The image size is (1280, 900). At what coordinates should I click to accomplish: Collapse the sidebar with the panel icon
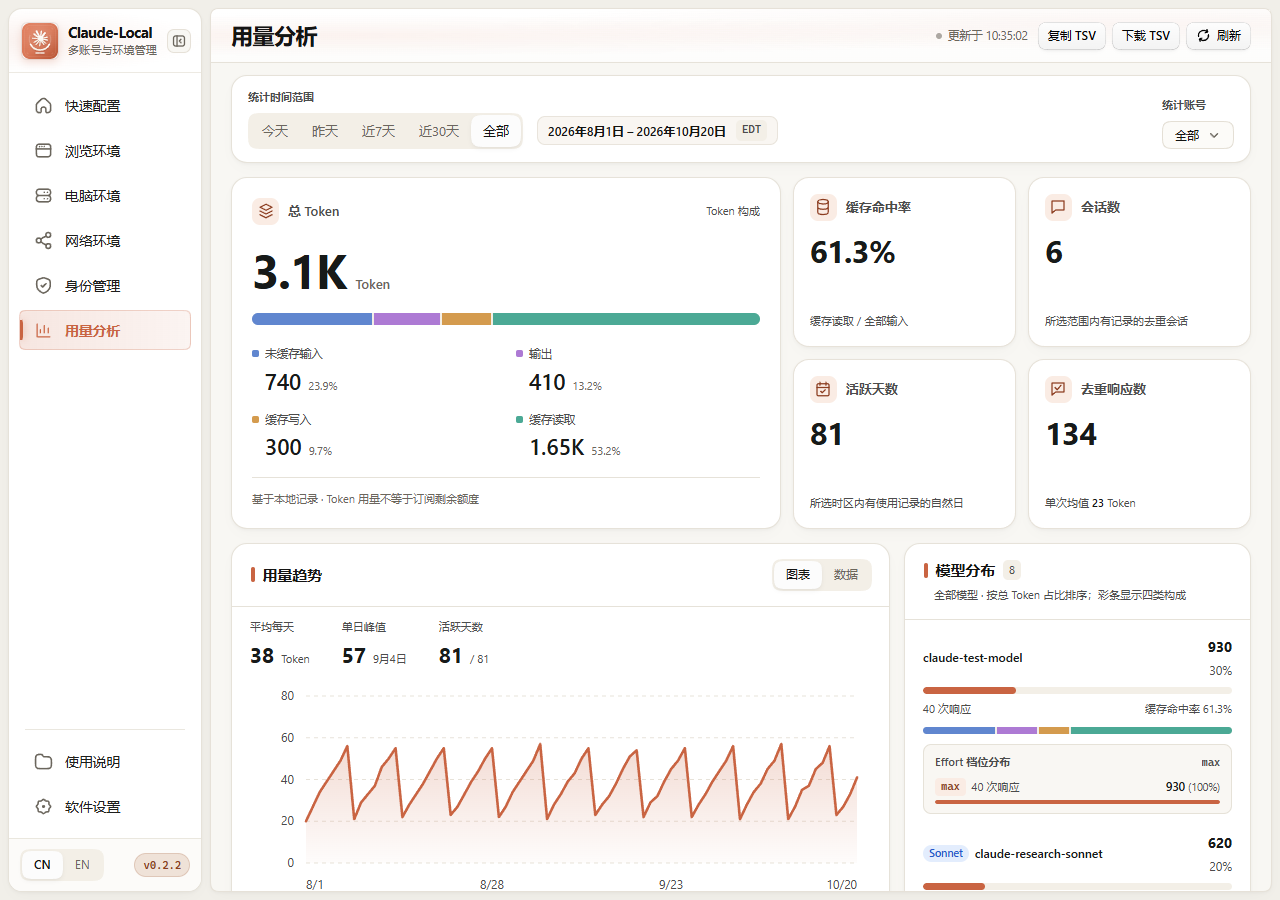pos(179,41)
